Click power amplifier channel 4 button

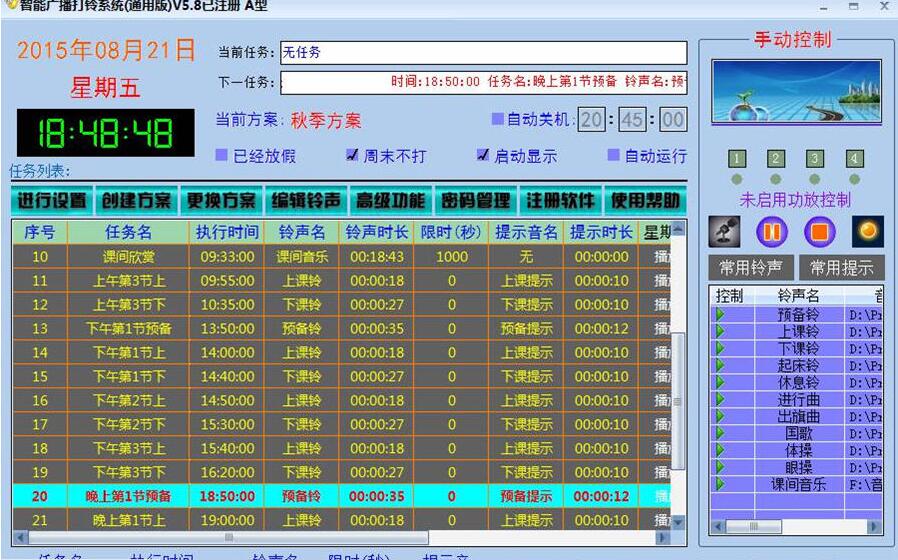click(854, 159)
